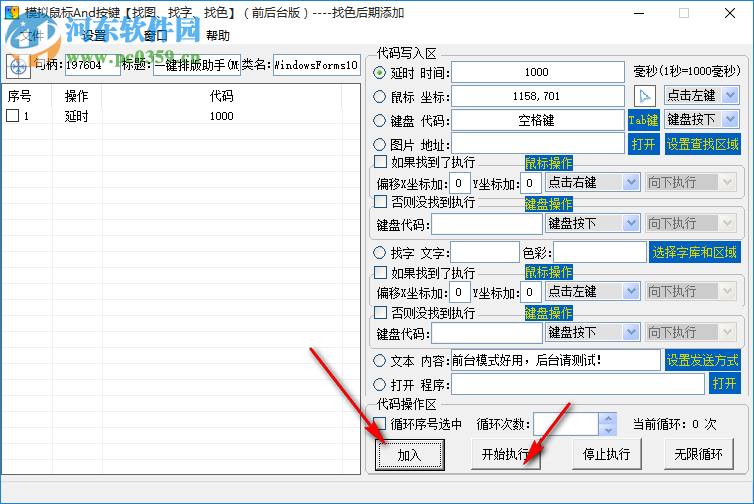Click the 色彩 input field
Image resolution: width=754 pixels, height=504 pixels.
point(600,252)
